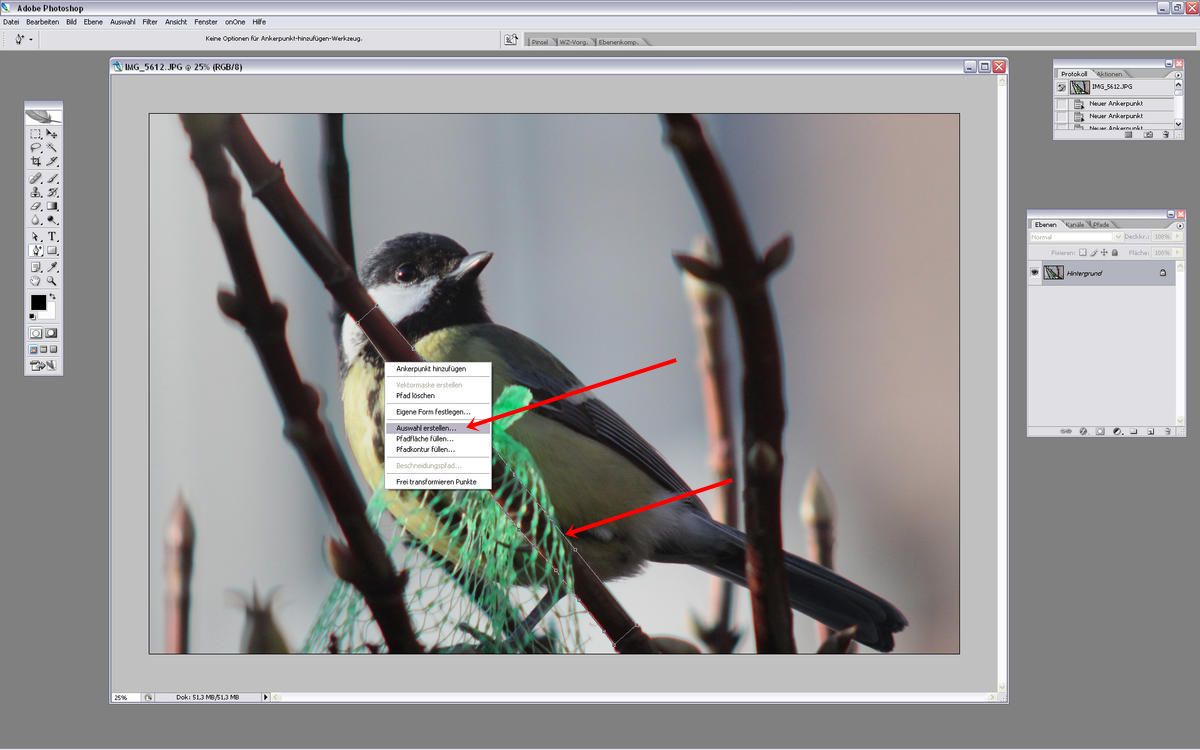Select the Lasso tool
The height and width of the screenshot is (750, 1200).
(35, 147)
